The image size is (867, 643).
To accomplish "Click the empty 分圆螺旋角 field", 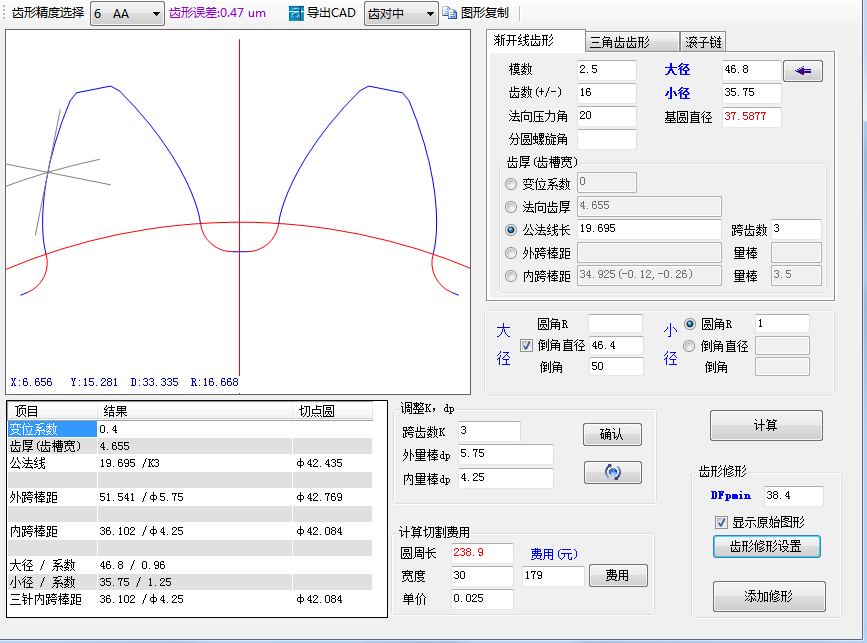I will (607, 139).
